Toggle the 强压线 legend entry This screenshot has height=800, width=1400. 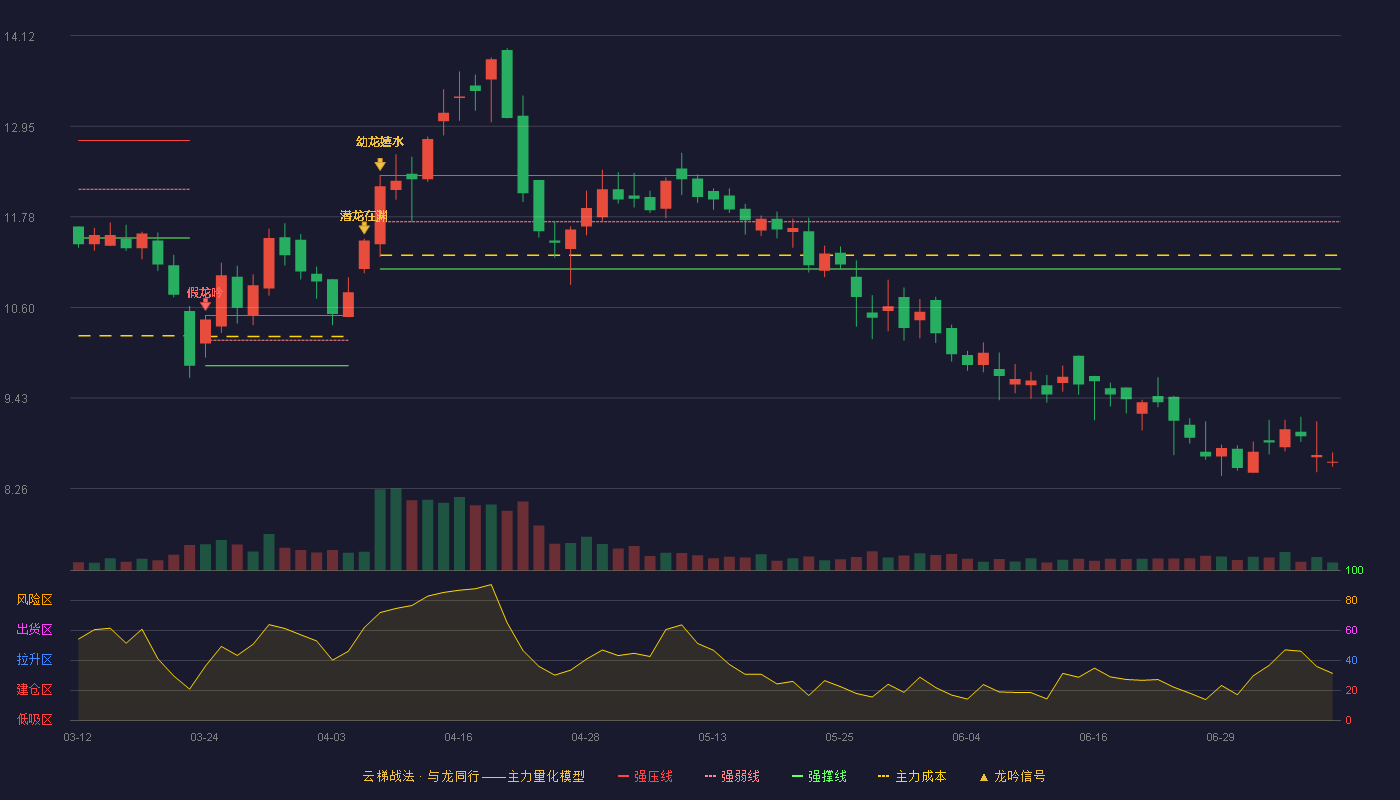click(x=645, y=776)
